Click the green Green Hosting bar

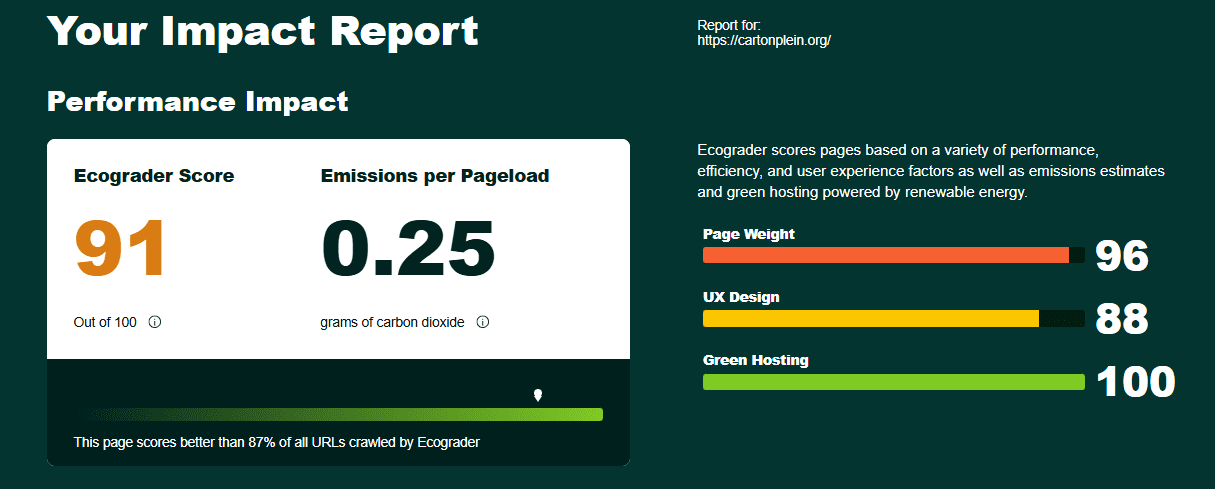pyautogui.click(x=893, y=382)
